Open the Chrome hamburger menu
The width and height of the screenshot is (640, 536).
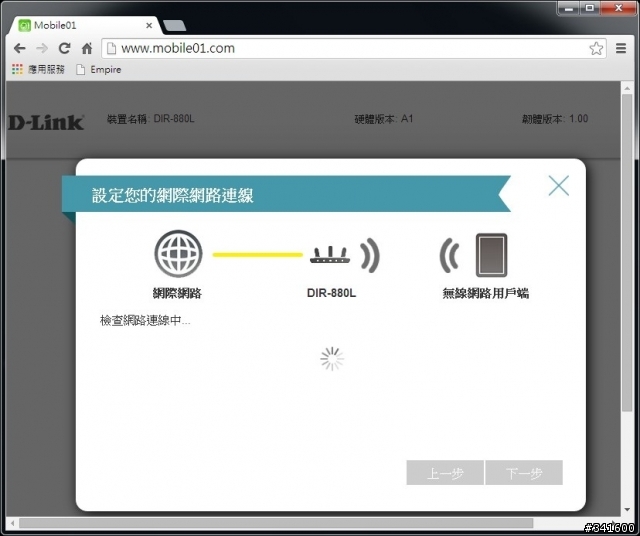[x=621, y=48]
